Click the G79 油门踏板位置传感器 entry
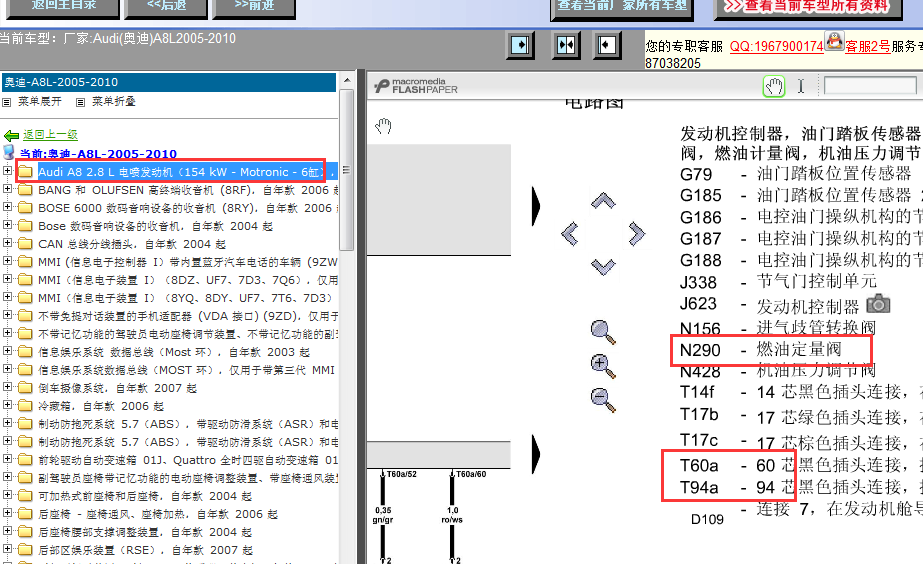 pos(795,174)
